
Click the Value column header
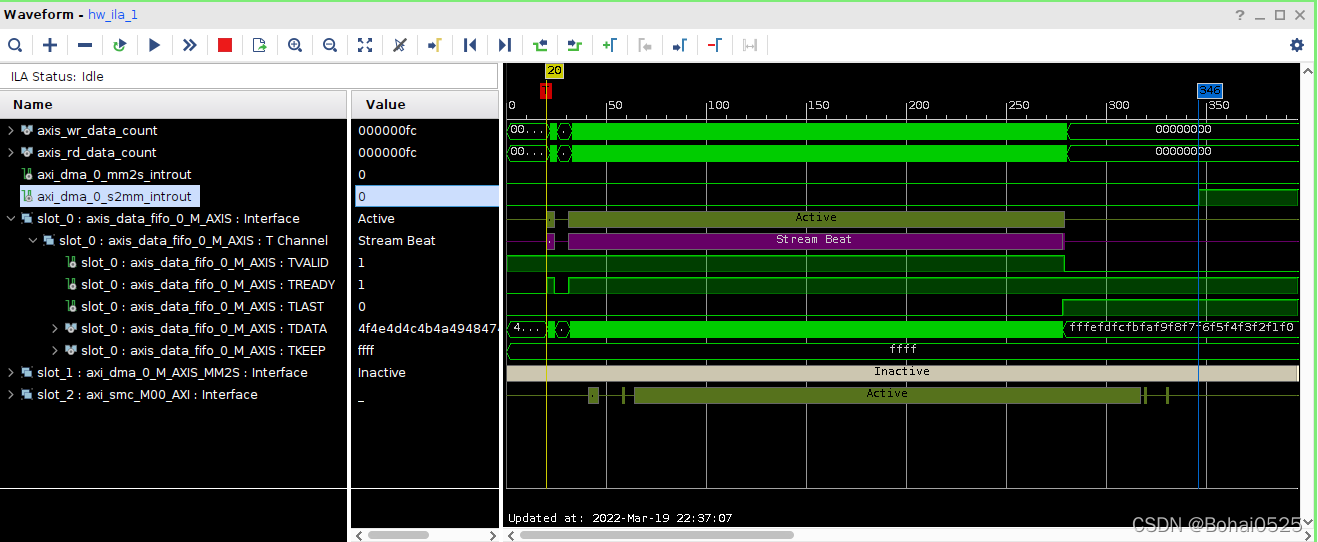pos(425,104)
